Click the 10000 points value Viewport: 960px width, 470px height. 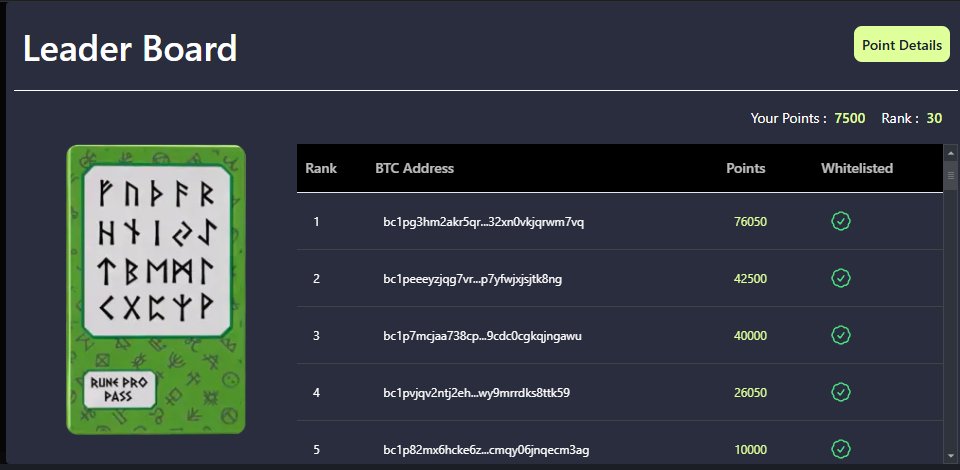tap(750, 450)
